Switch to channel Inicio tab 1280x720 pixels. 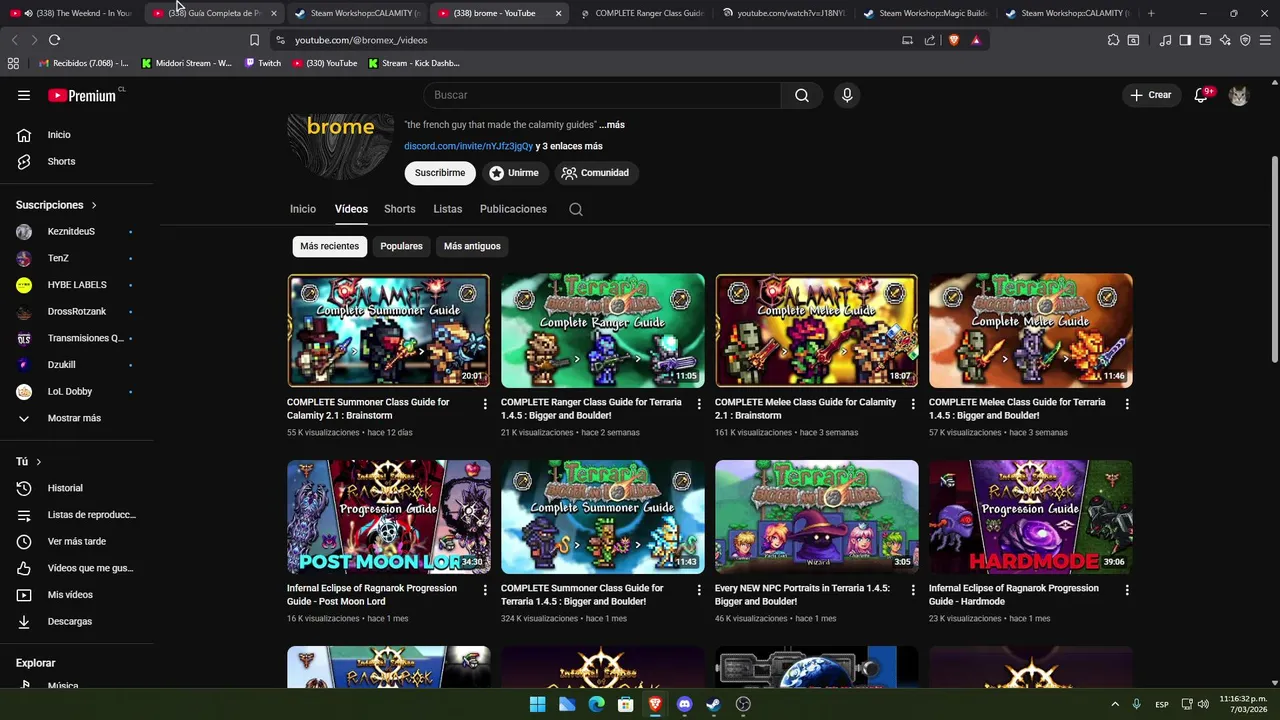pyautogui.click(x=303, y=209)
